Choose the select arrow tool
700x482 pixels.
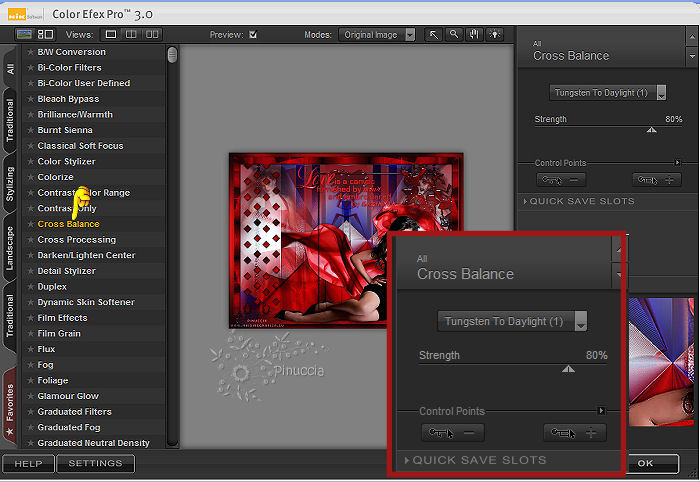tap(433, 34)
